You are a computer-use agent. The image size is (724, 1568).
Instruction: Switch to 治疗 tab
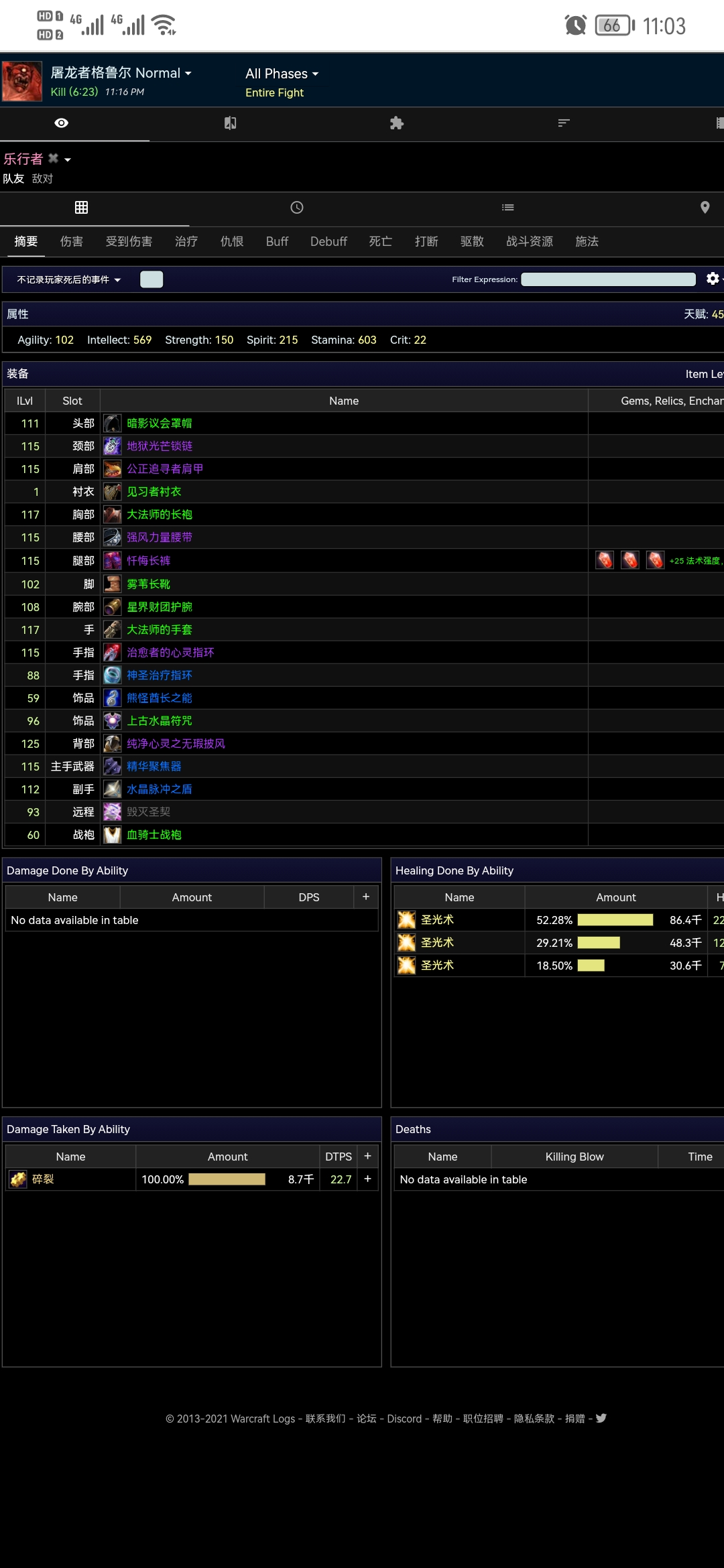[x=186, y=241]
